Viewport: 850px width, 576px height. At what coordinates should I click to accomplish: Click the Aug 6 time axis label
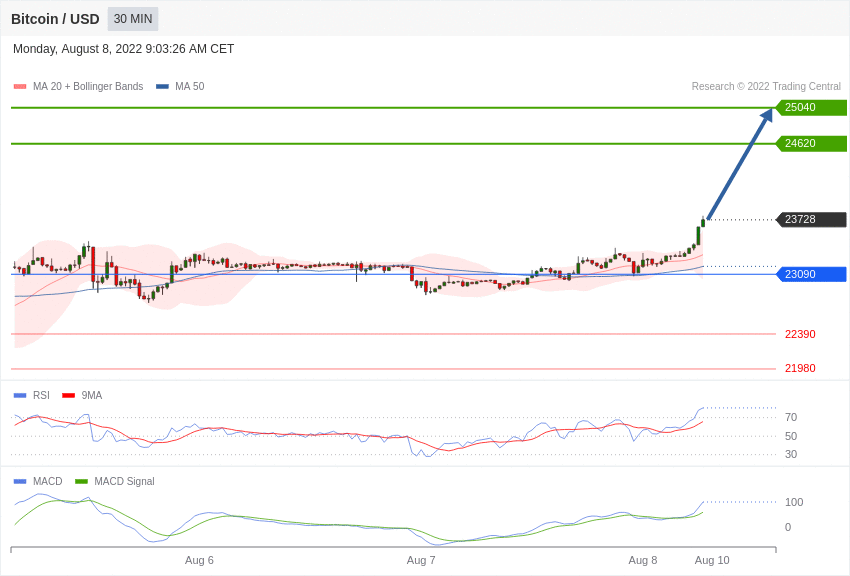tap(199, 560)
